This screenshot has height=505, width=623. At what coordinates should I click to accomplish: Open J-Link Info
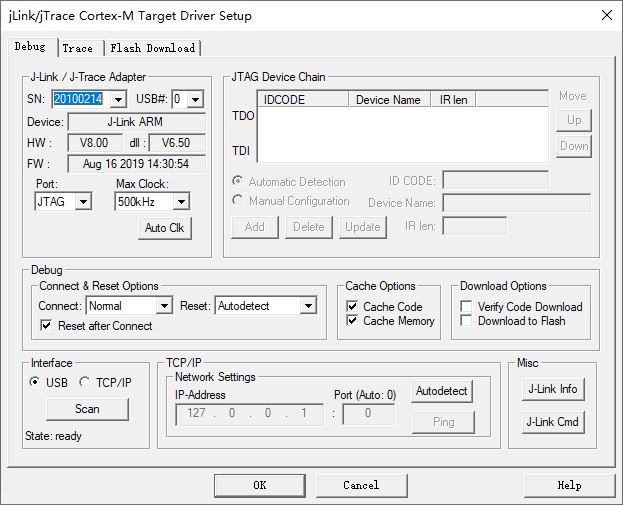(553, 389)
